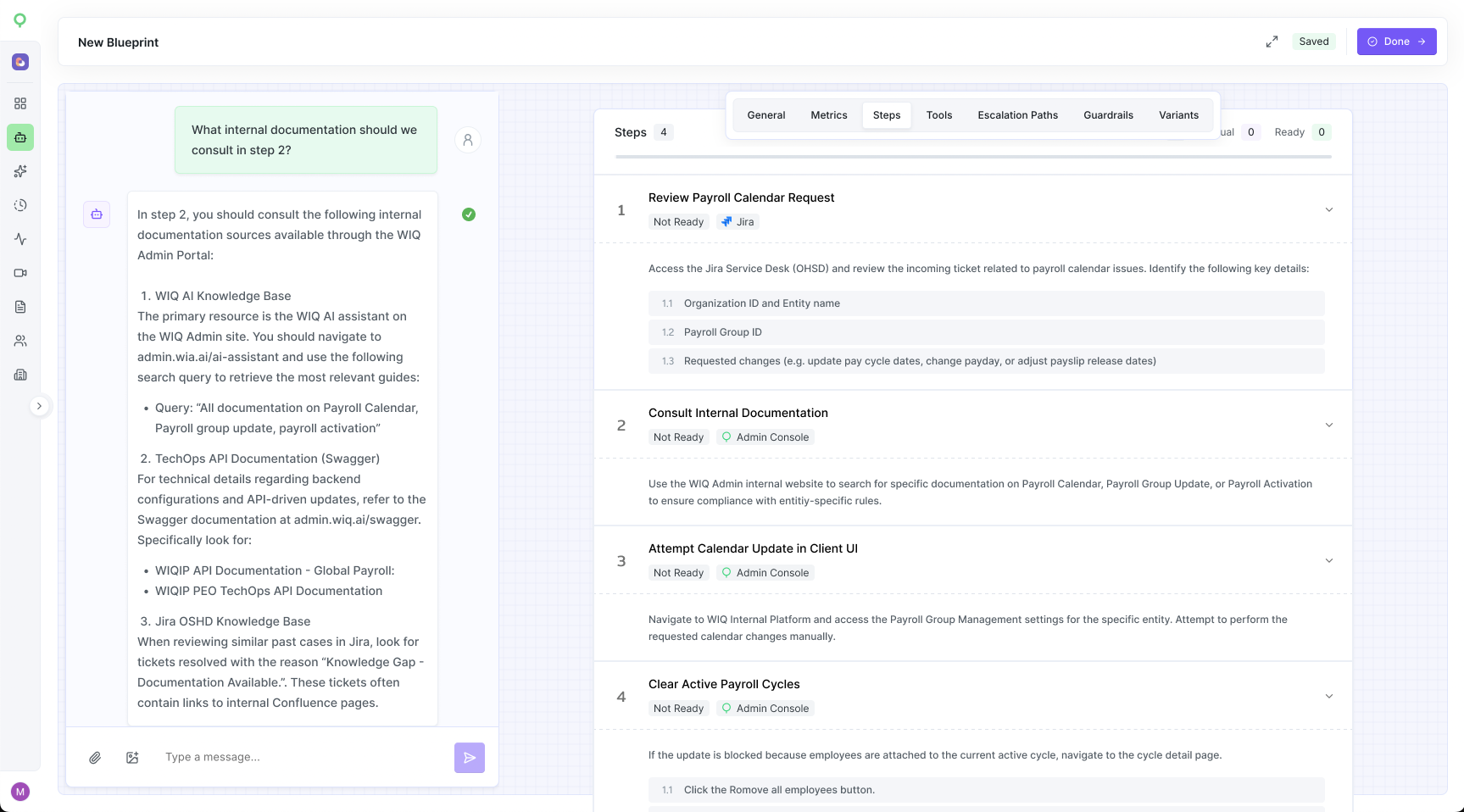The height and width of the screenshot is (812, 1464).
Task: Click the user question message bubble
Action: pyautogui.click(x=306, y=140)
